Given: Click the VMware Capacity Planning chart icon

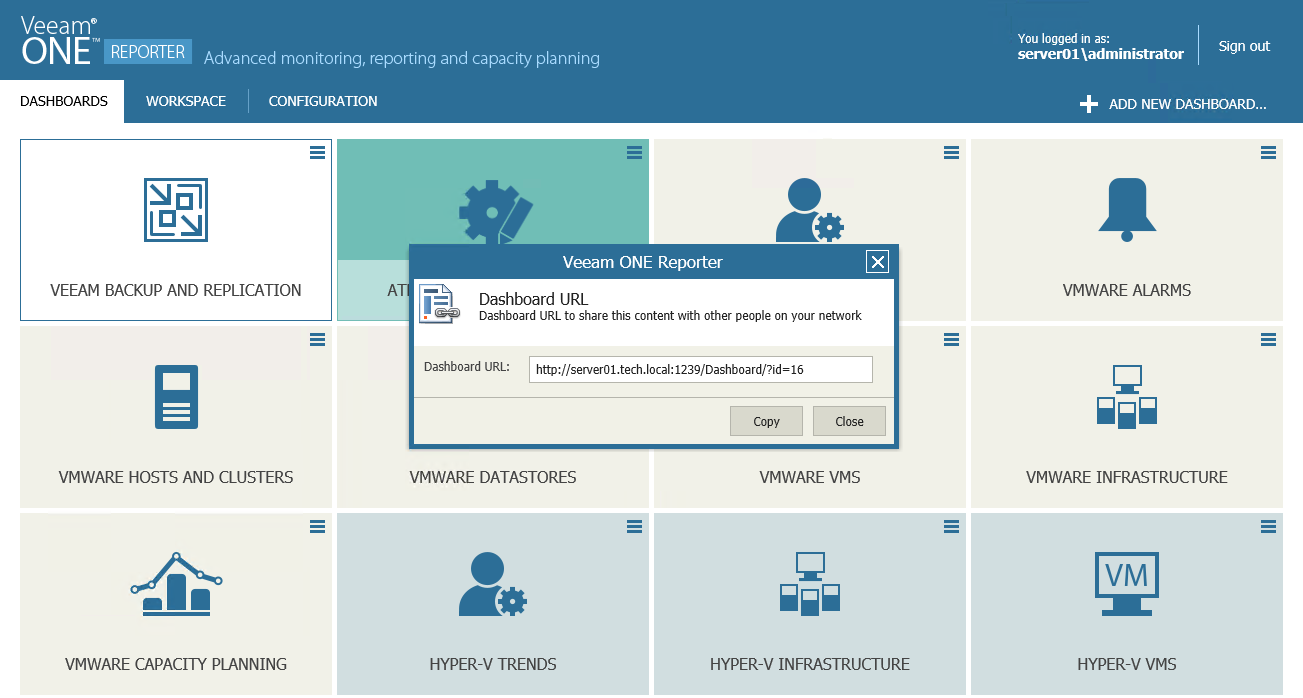Looking at the screenshot, I should click(x=176, y=583).
